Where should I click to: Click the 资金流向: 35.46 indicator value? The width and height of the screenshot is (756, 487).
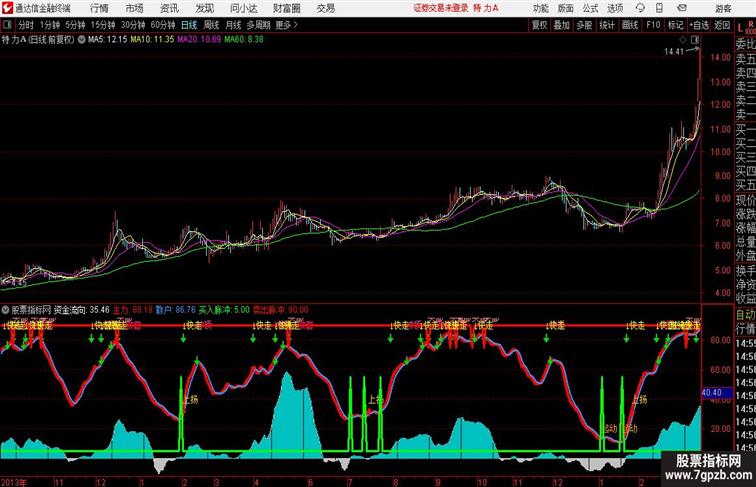click(x=81, y=310)
